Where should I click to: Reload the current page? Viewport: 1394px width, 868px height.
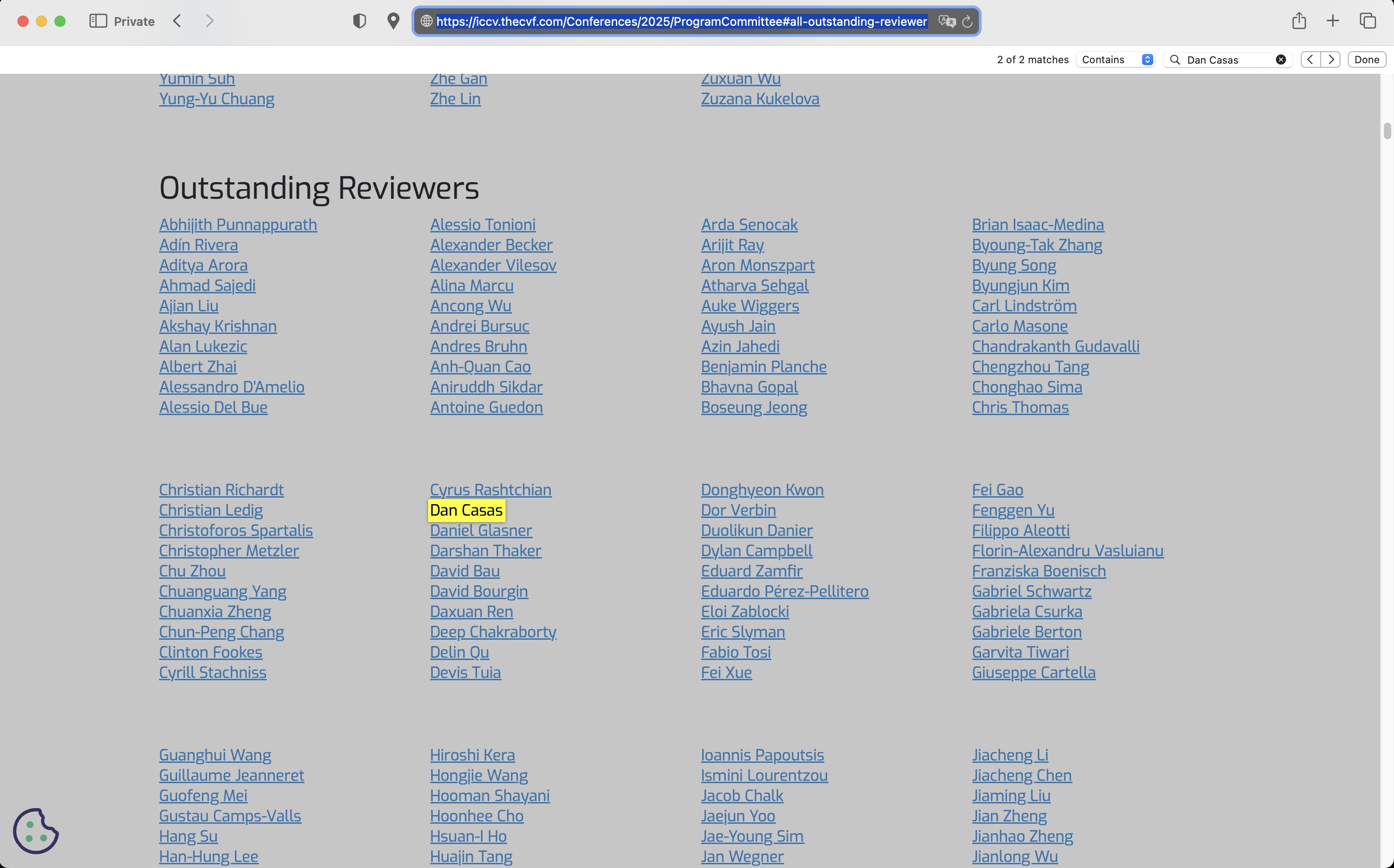967,21
